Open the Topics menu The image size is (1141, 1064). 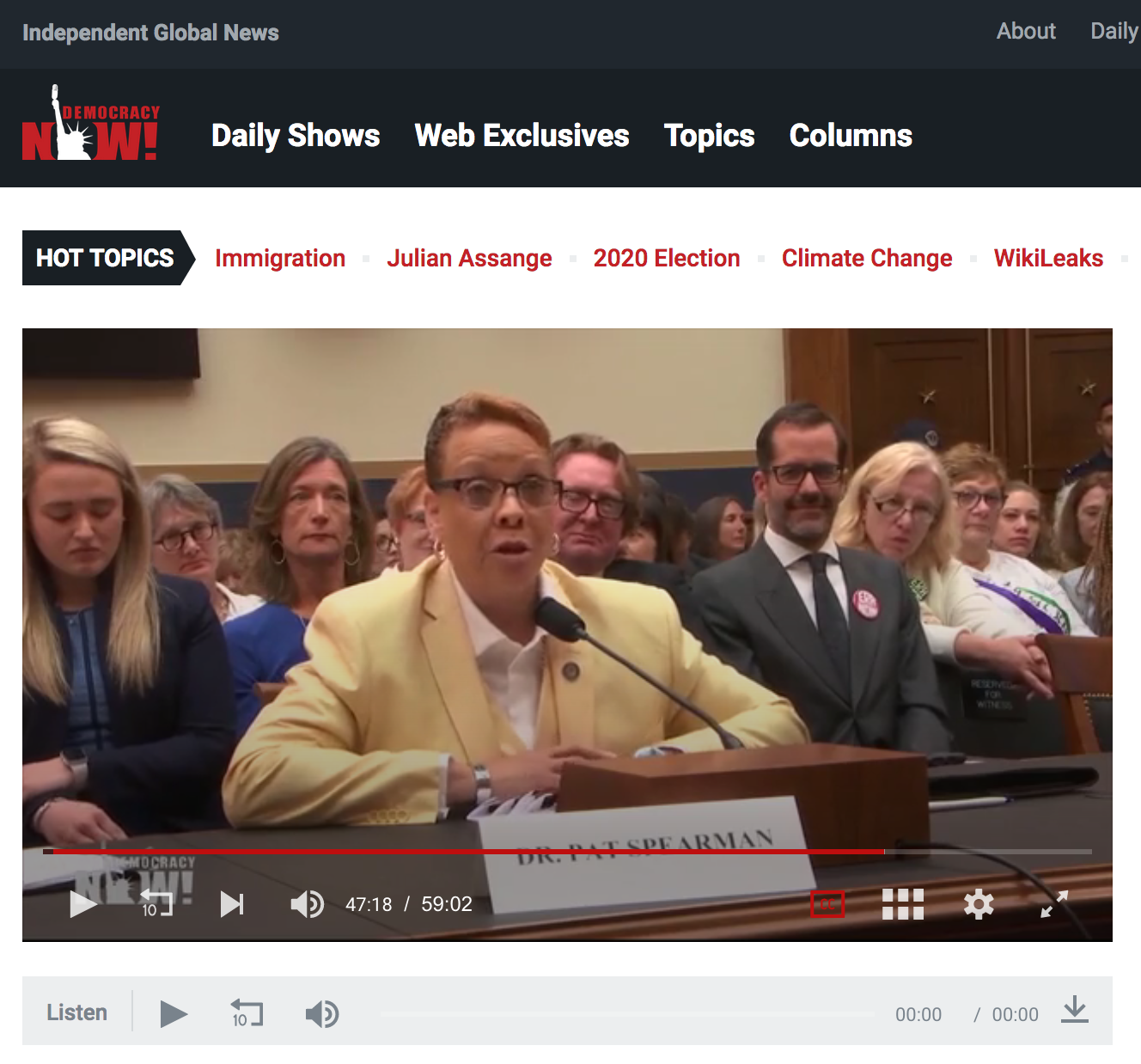click(709, 136)
